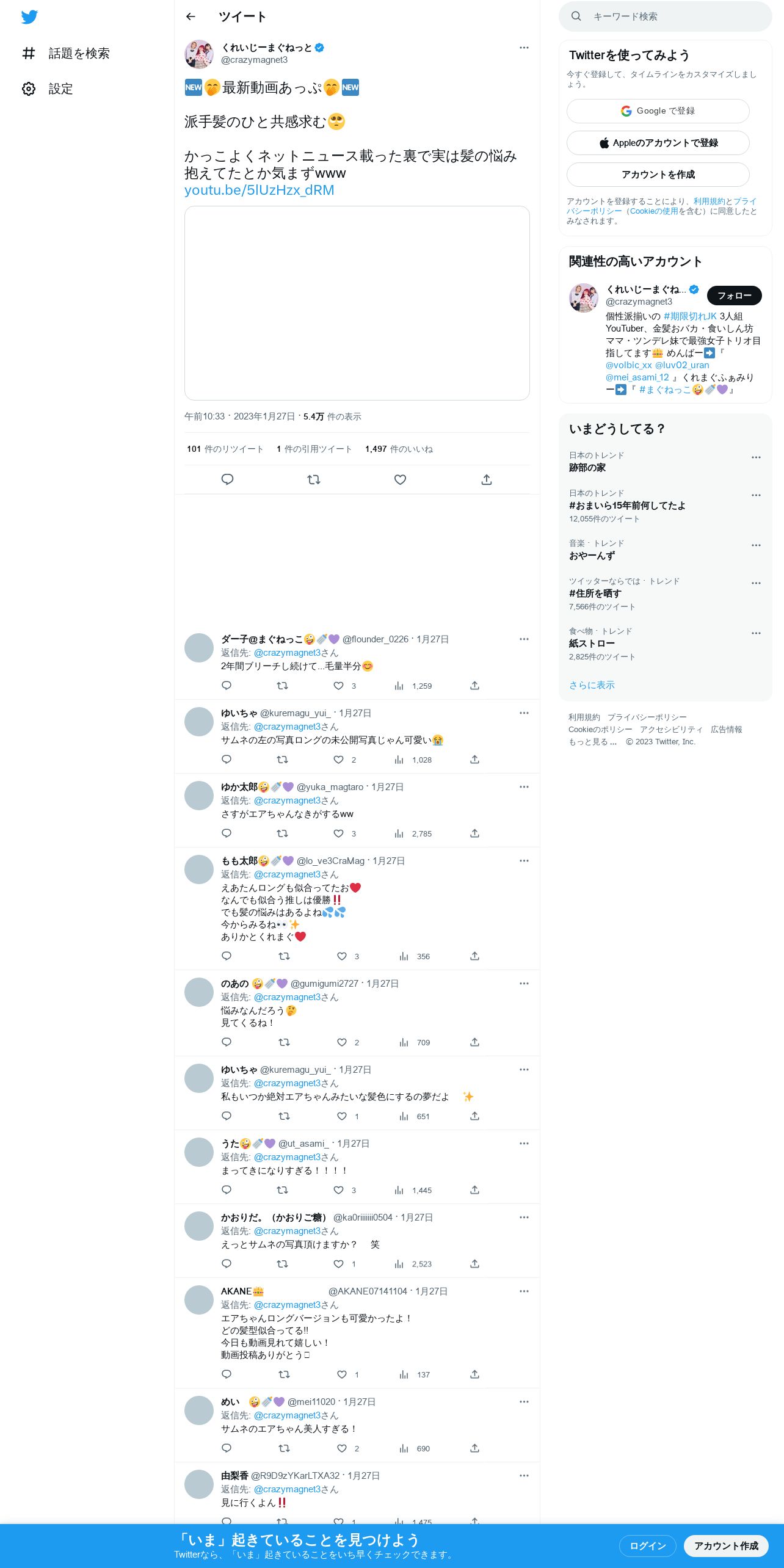Click the Twitter bird logo
The height and width of the screenshot is (1568, 784).
pos(29,17)
